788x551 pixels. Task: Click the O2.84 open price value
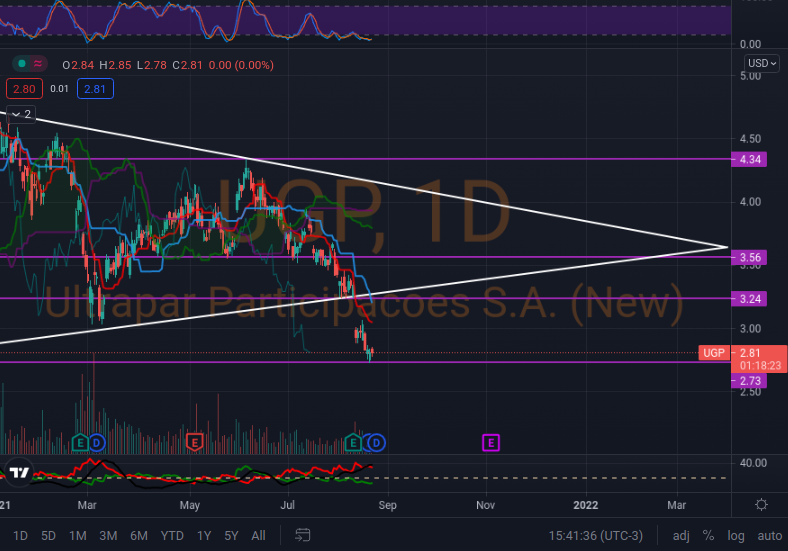[78, 65]
